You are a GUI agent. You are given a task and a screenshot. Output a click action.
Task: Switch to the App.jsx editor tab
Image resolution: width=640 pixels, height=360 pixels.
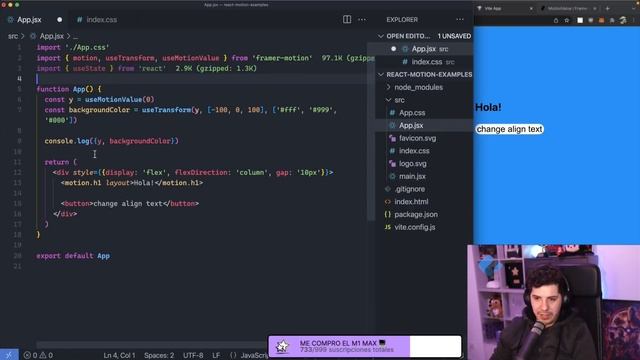click(29, 20)
